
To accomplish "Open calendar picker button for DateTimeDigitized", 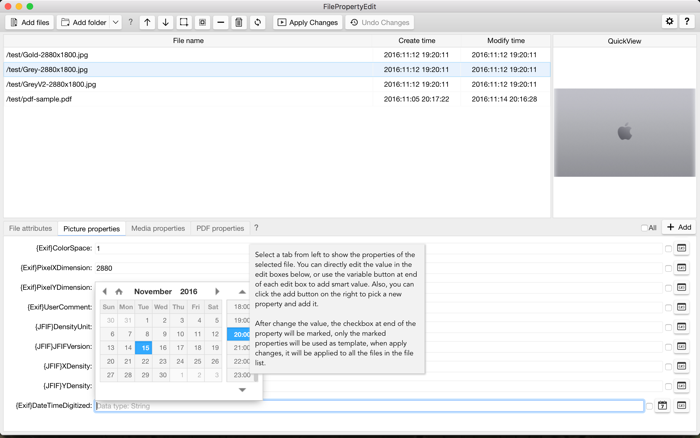I will pos(662,405).
